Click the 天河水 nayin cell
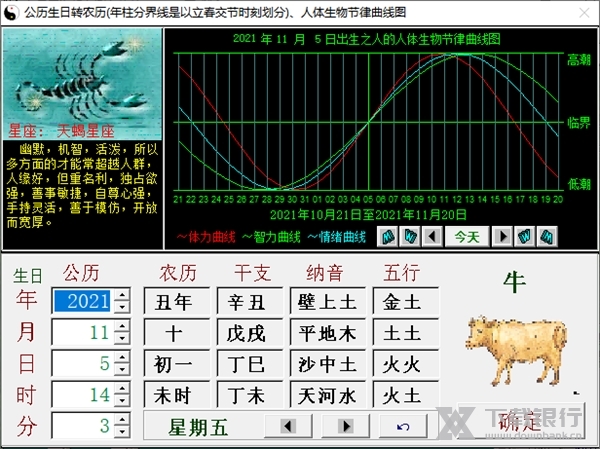600x449 pixels. tap(328, 395)
